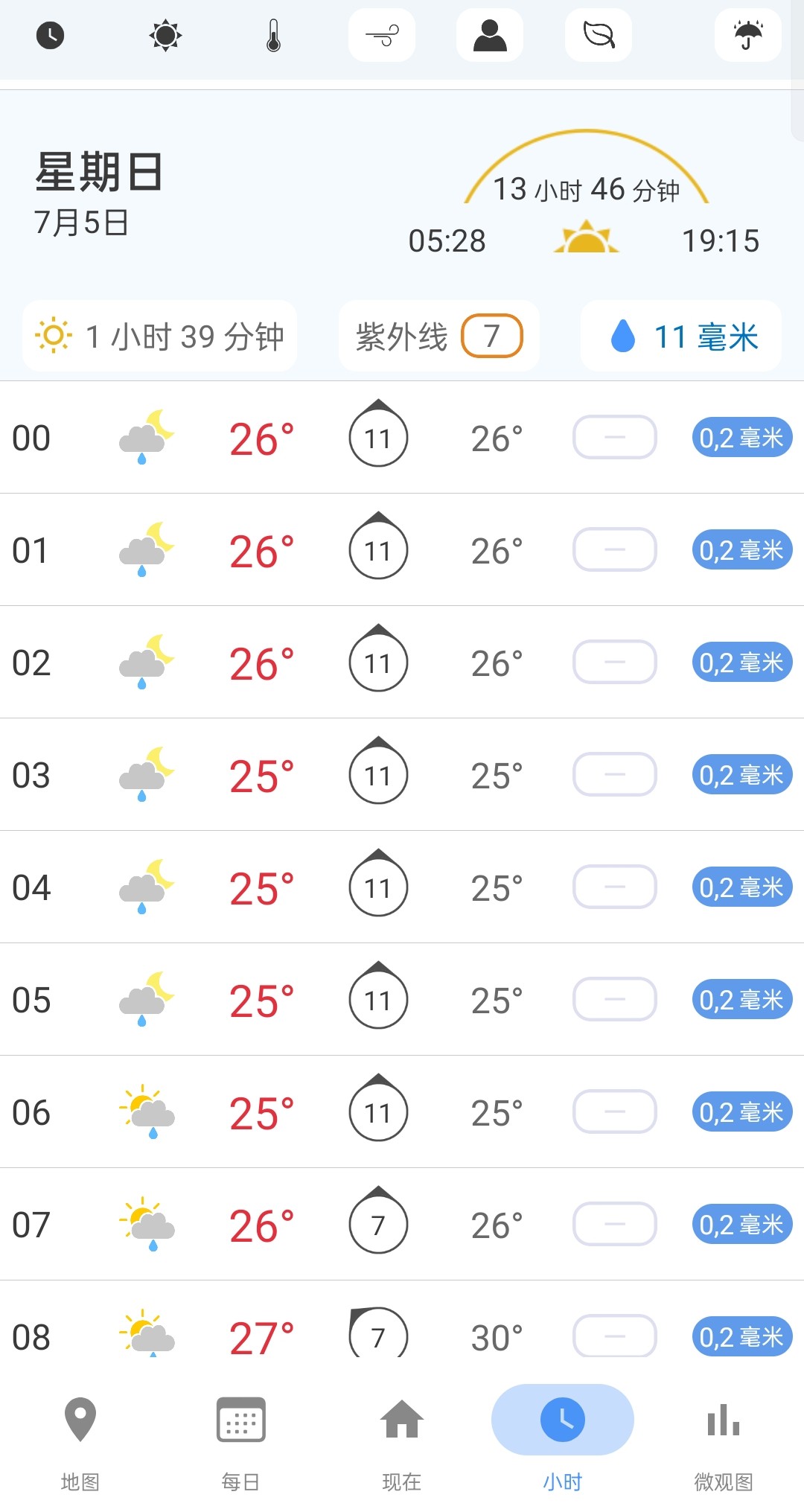Go to the 现在 home tab

tap(402, 1444)
